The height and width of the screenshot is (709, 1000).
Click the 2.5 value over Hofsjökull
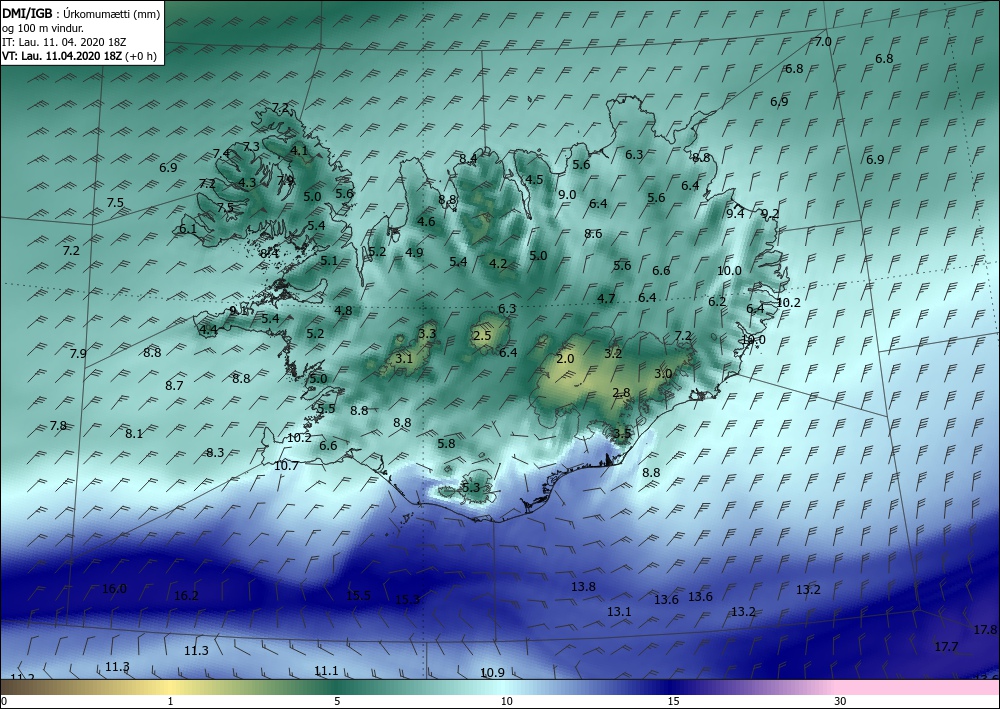tap(483, 335)
